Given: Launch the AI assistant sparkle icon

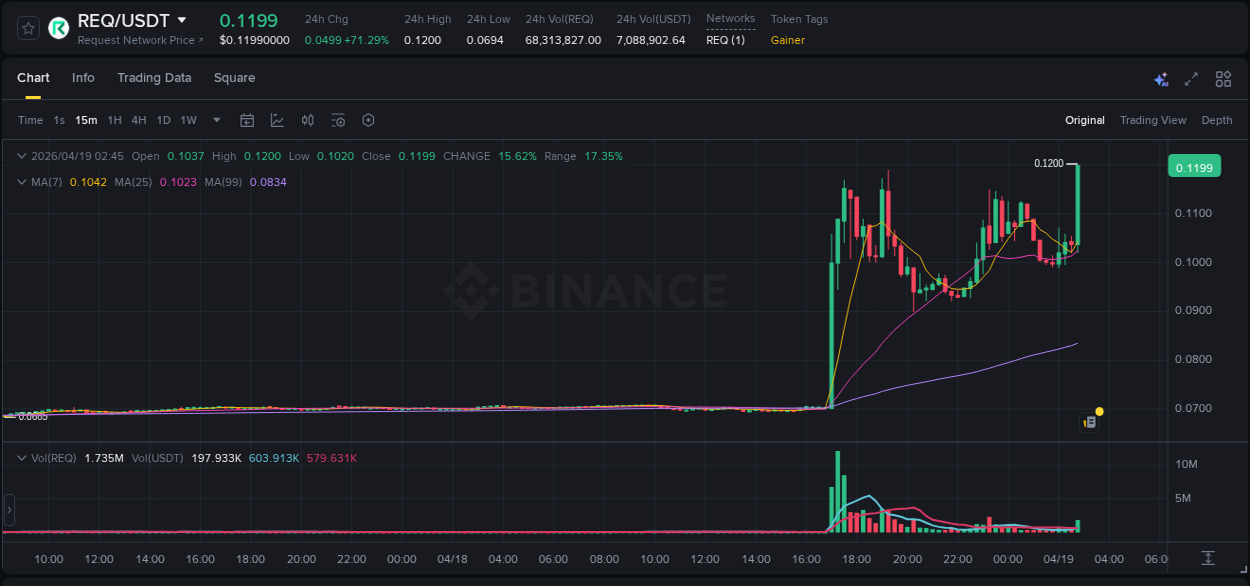Looking at the screenshot, I should click(1161, 78).
